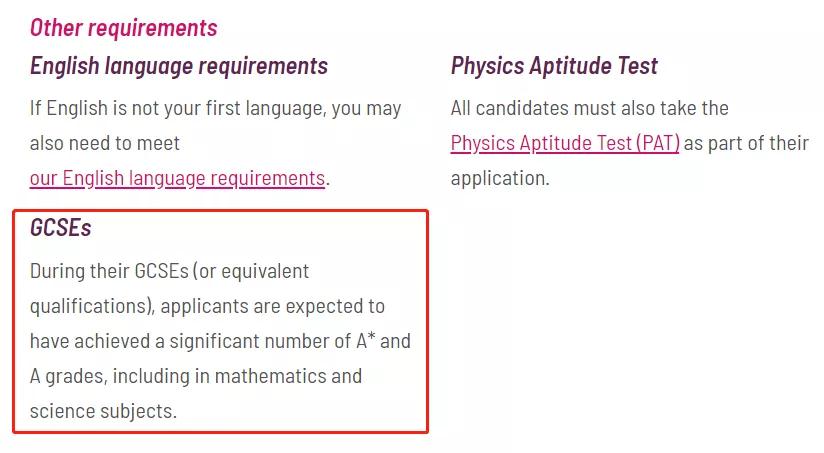Click the 'A*' grade text in GCSEs paragraph
The width and height of the screenshot is (824, 453).
[366, 341]
